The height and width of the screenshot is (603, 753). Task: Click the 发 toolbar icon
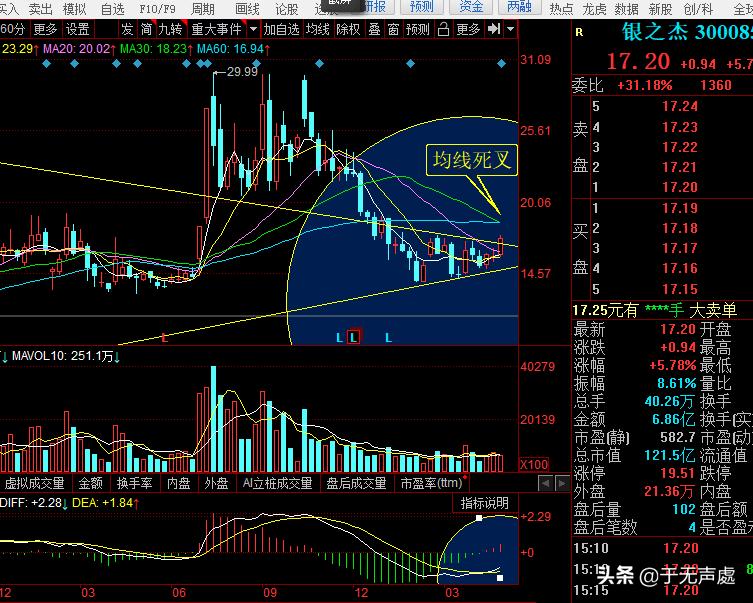click(x=127, y=29)
